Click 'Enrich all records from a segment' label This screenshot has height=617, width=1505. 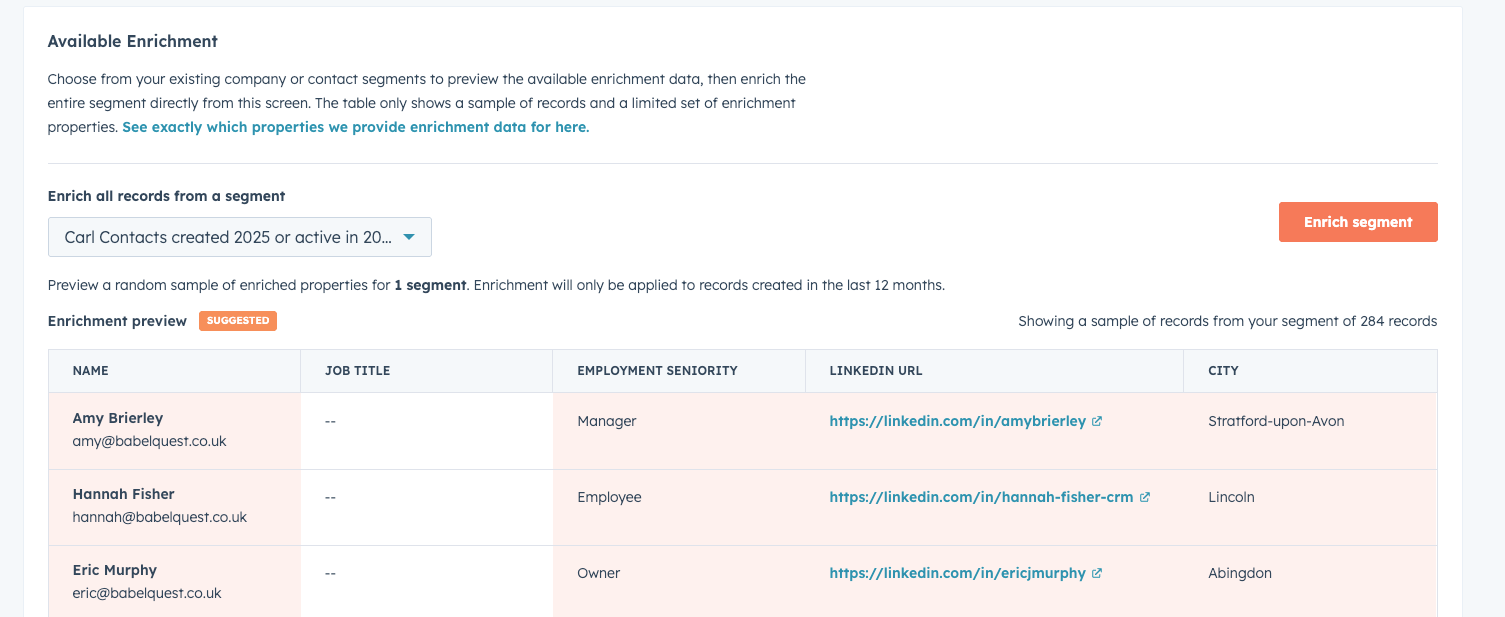pos(167,196)
